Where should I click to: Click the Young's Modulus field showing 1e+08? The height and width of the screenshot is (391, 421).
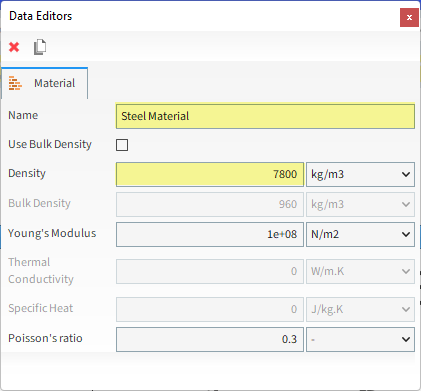tap(210, 234)
